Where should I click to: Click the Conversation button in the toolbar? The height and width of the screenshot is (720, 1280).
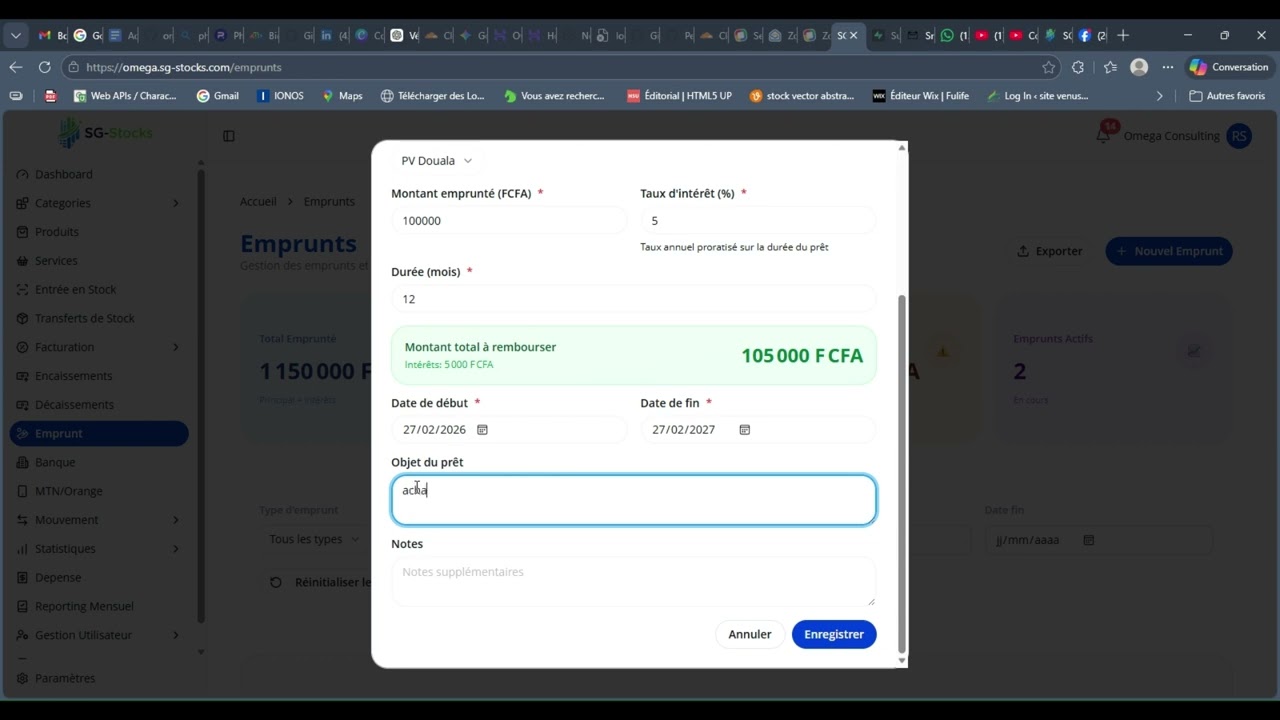coord(1229,67)
